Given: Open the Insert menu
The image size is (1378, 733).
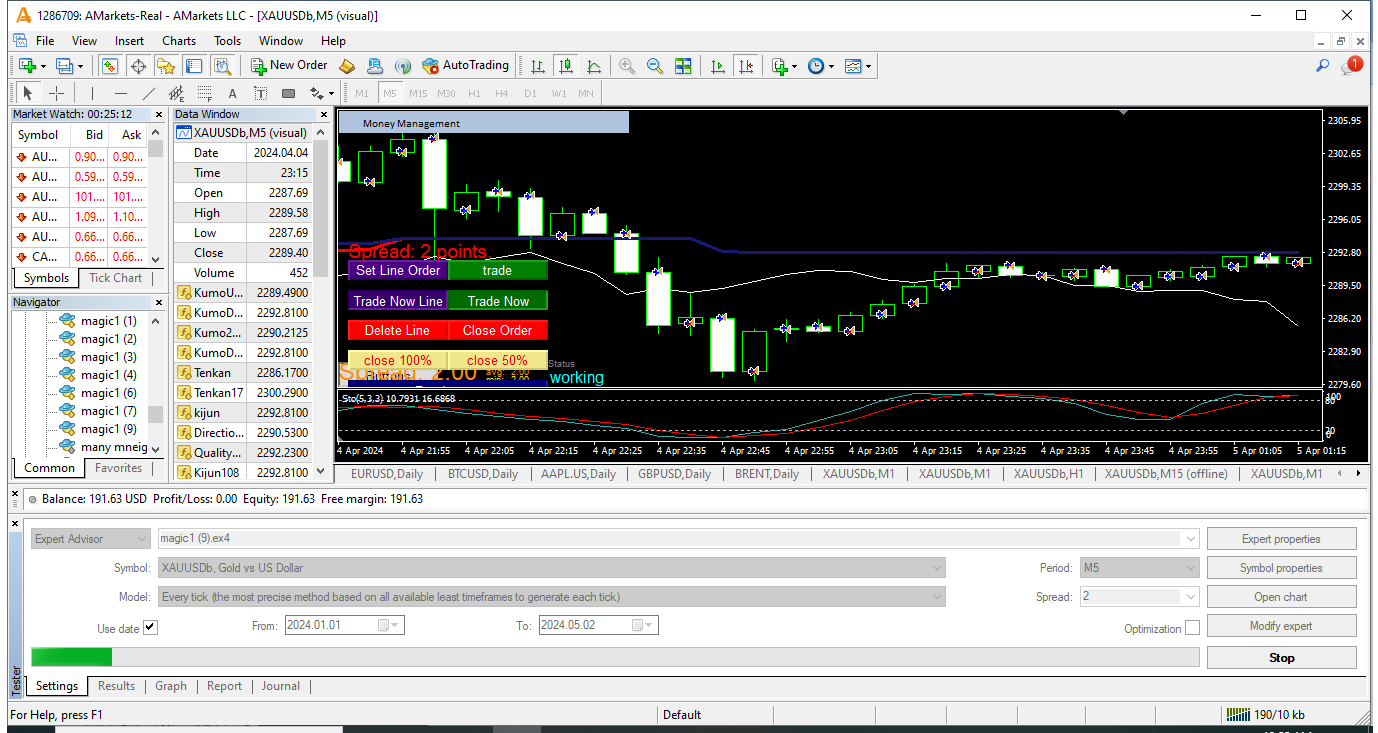Looking at the screenshot, I should point(129,41).
